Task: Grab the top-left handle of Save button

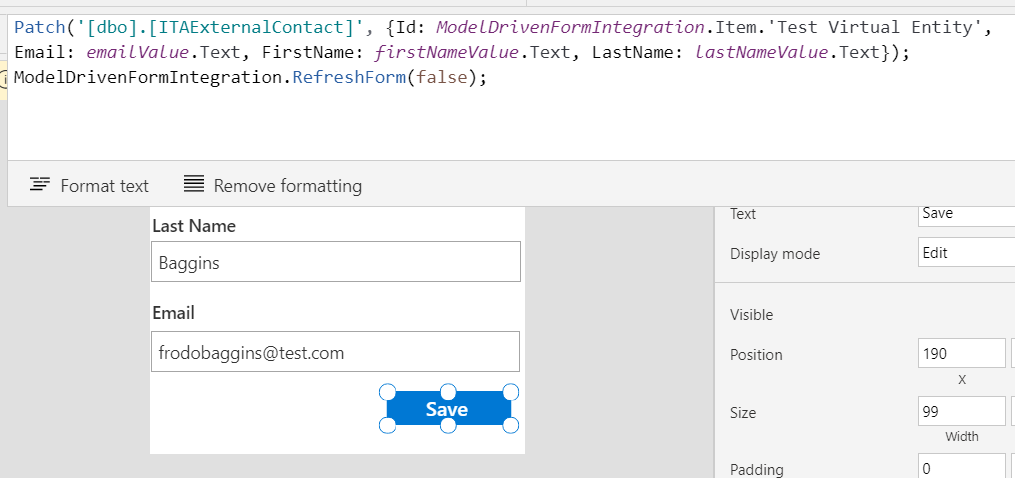Action: (387, 392)
